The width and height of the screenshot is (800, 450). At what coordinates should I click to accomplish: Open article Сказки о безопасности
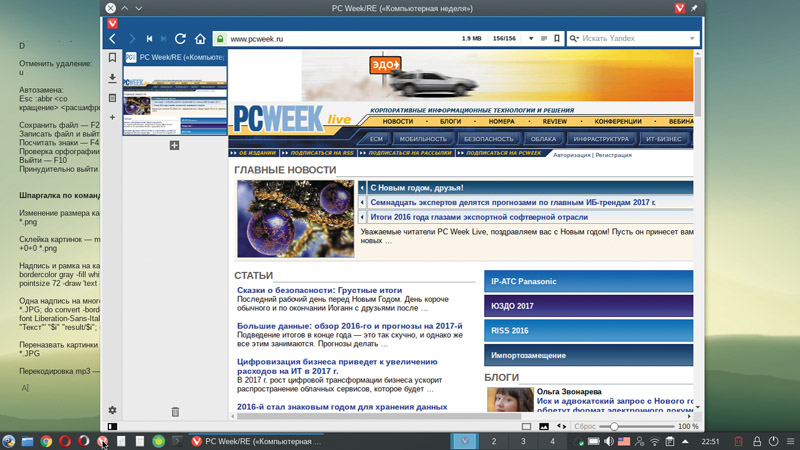click(319, 290)
